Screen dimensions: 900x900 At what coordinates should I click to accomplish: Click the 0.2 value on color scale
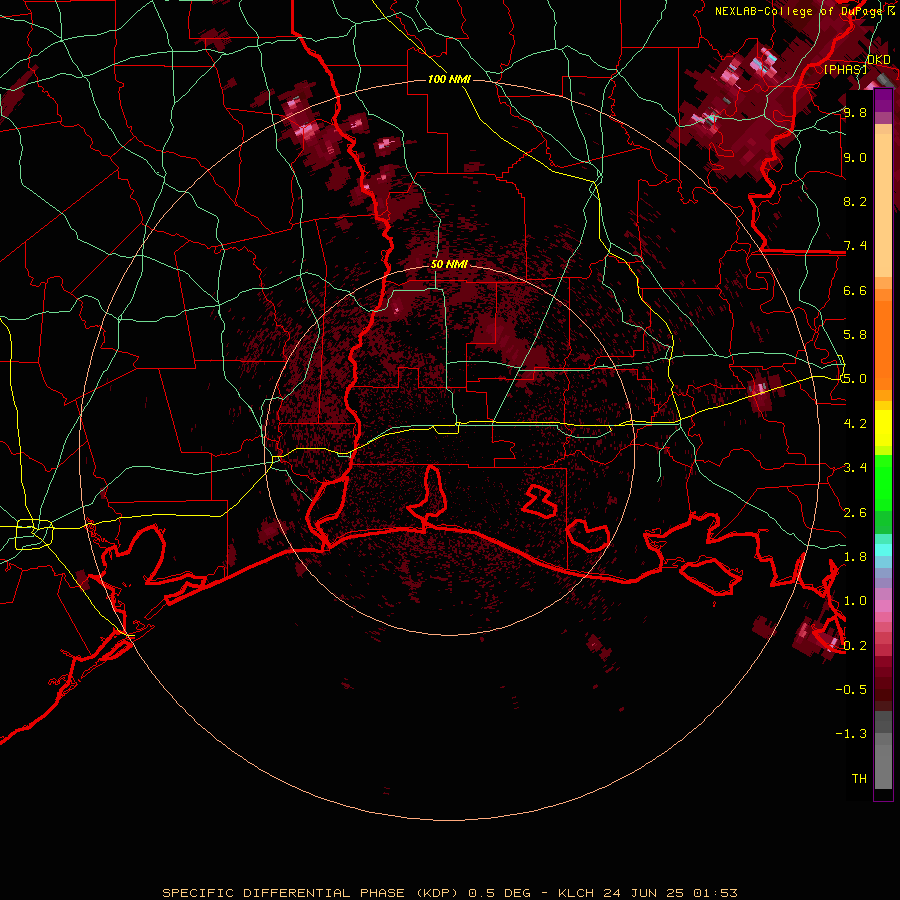pos(855,646)
